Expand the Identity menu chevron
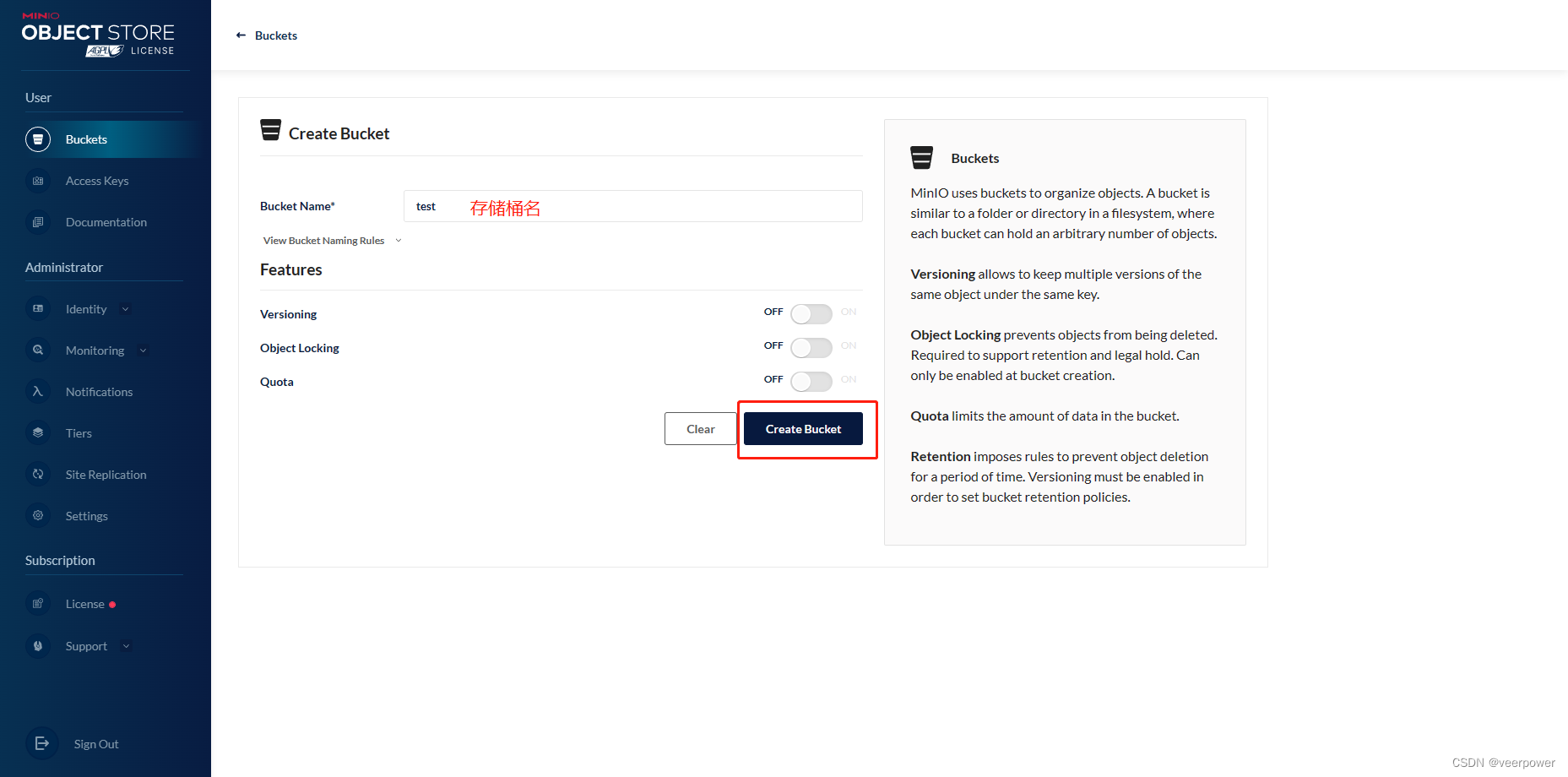Image resolution: width=1568 pixels, height=777 pixels. coord(126,309)
